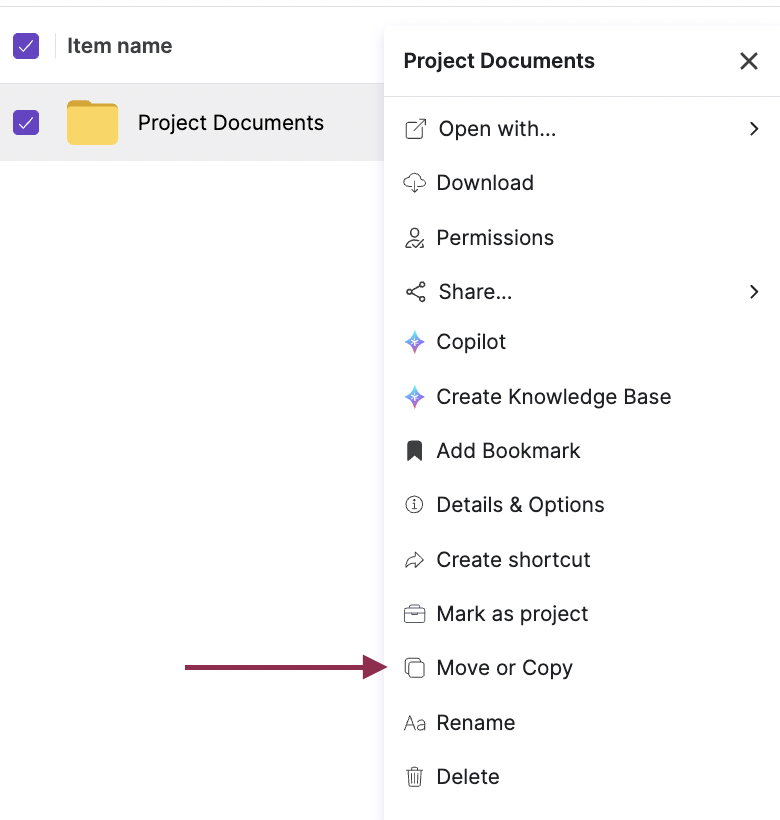
Task: Click the Create shortcut arrow icon
Action: 414,560
